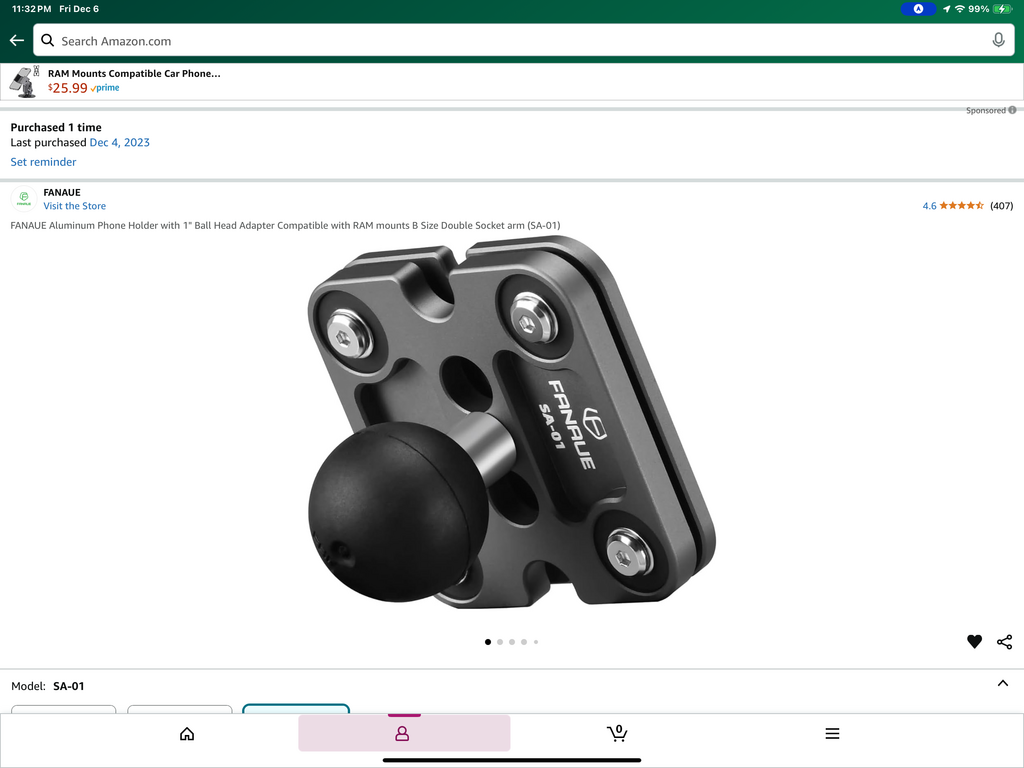This screenshot has width=1024, height=768.
Task: Tap the microphone voice search icon
Action: [998, 40]
